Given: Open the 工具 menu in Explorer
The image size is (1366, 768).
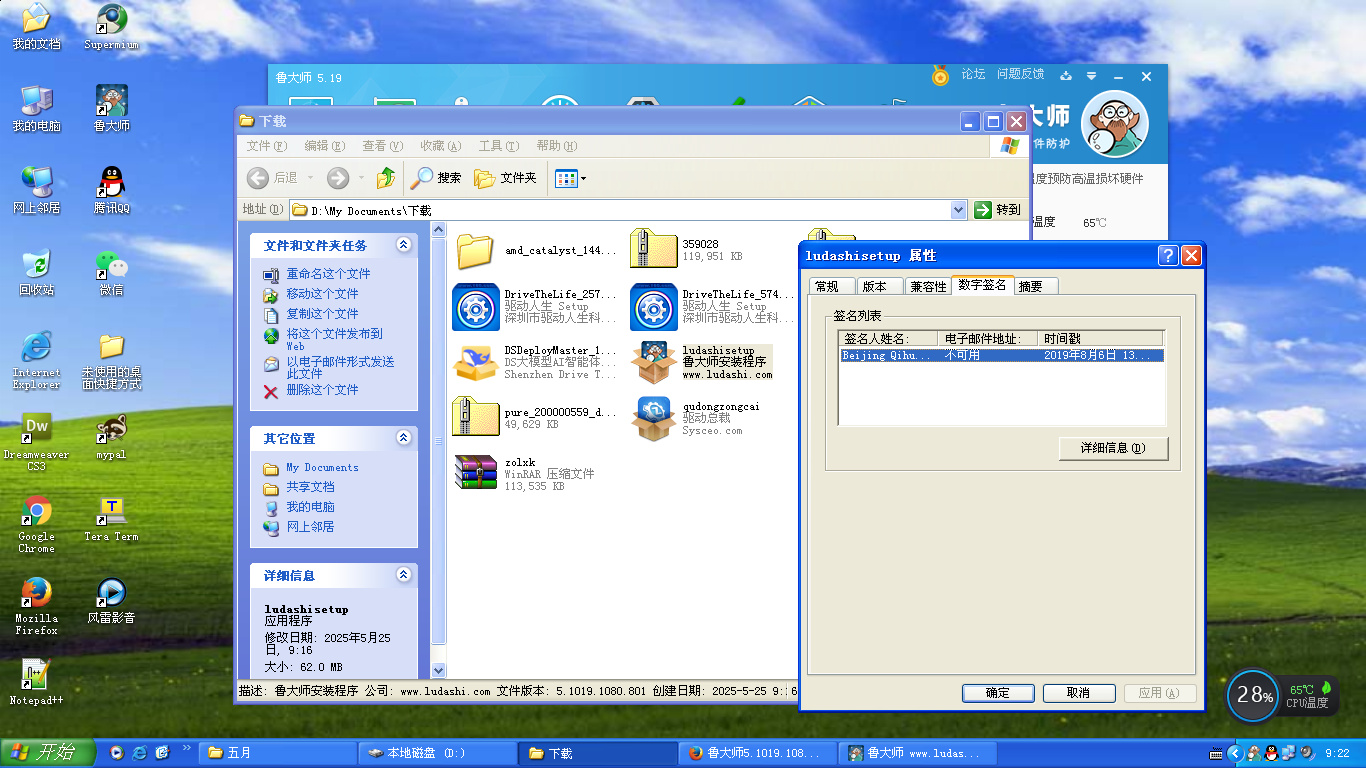Looking at the screenshot, I should pos(498,146).
